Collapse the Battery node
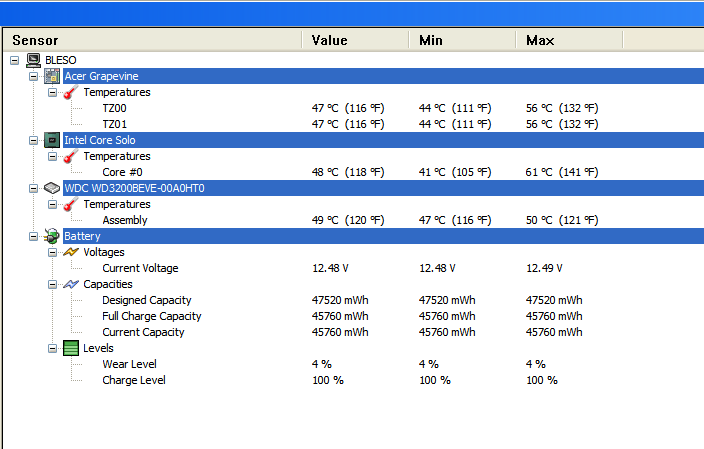Image resolution: width=704 pixels, height=449 pixels. coord(33,236)
